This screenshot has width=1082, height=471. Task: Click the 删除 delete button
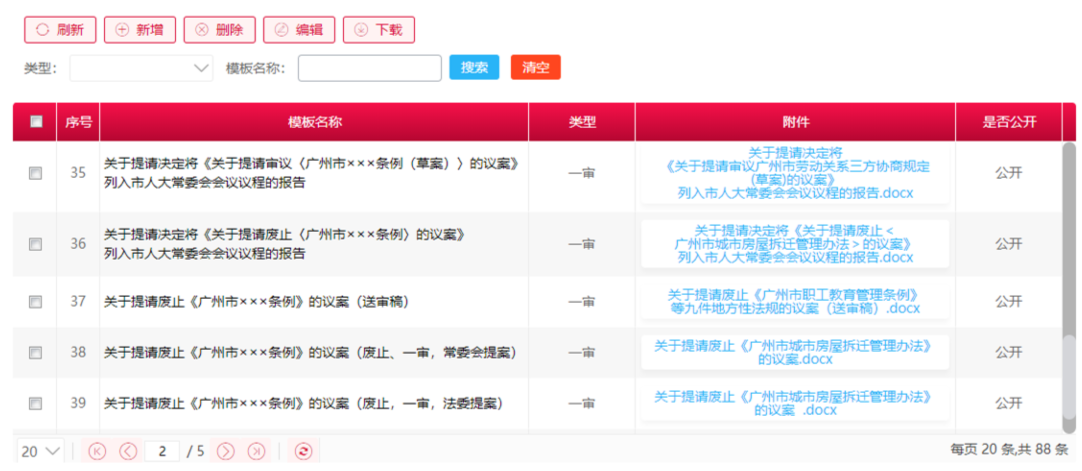(219, 30)
